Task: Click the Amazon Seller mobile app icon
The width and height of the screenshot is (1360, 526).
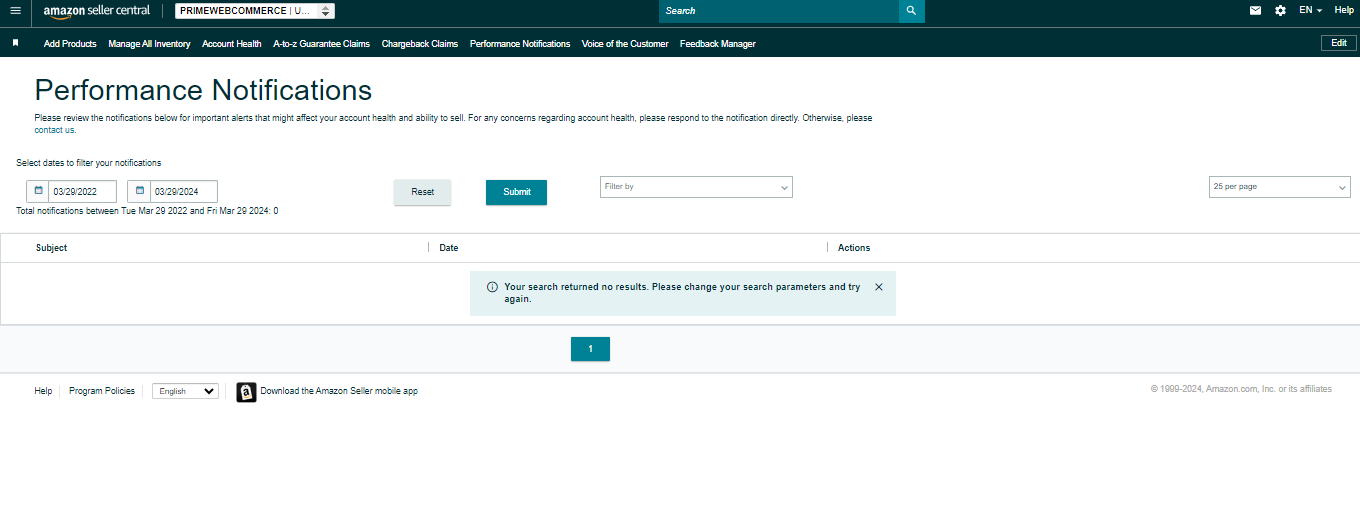Action: pyautogui.click(x=246, y=392)
